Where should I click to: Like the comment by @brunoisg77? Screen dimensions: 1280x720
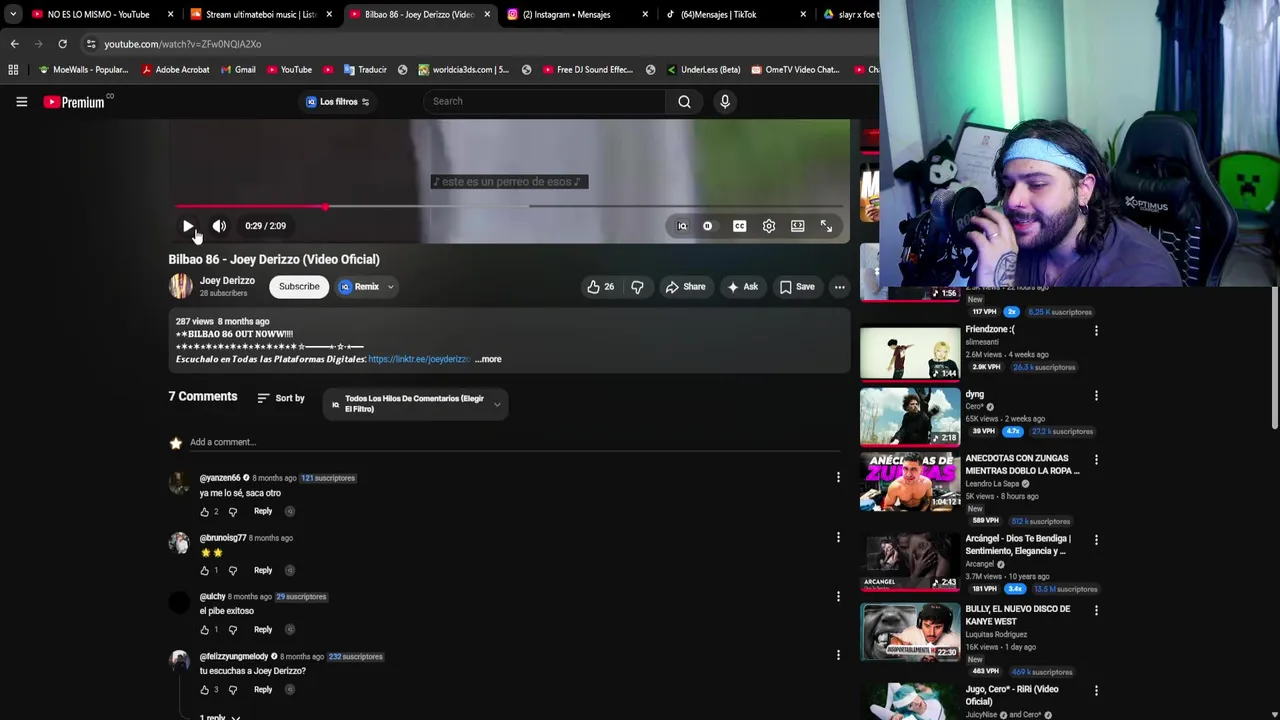click(x=205, y=571)
